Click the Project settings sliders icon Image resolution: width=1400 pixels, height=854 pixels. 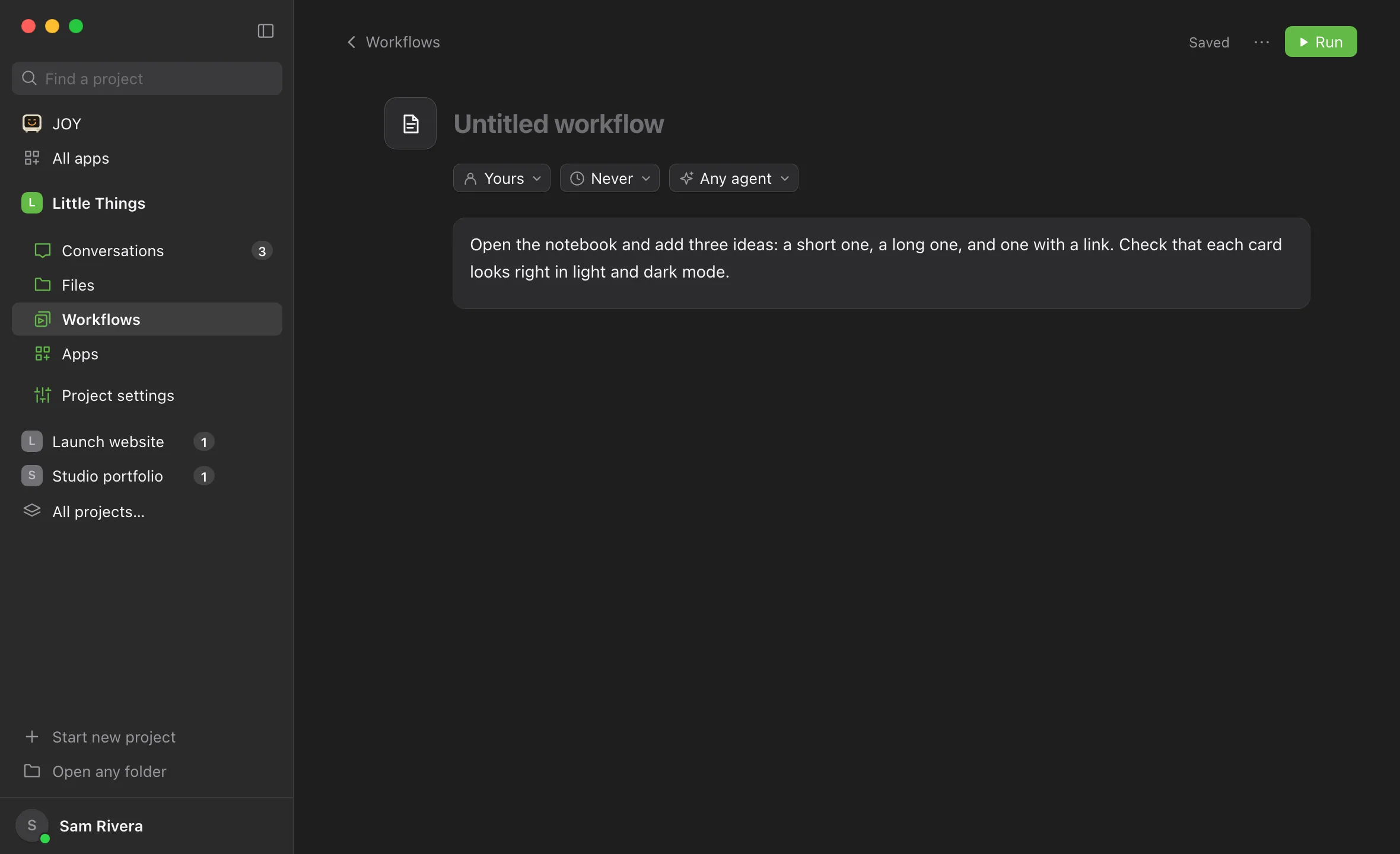click(x=42, y=395)
